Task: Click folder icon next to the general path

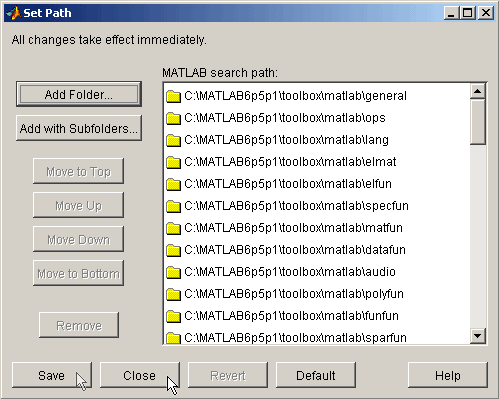Action: coord(173,96)
